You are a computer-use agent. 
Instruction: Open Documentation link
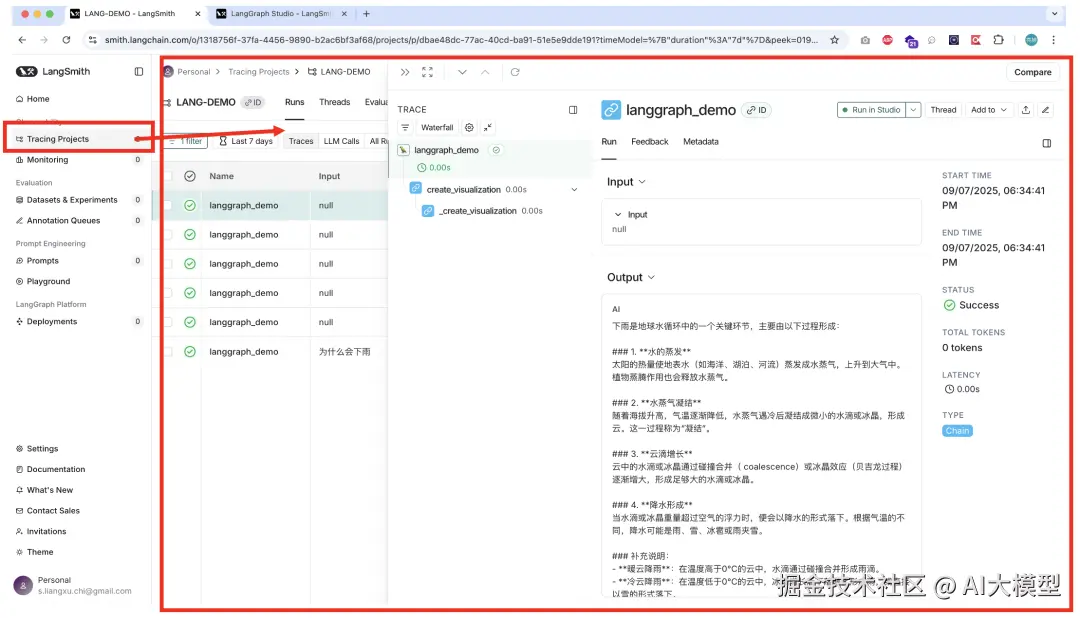[x=55, y=469]
